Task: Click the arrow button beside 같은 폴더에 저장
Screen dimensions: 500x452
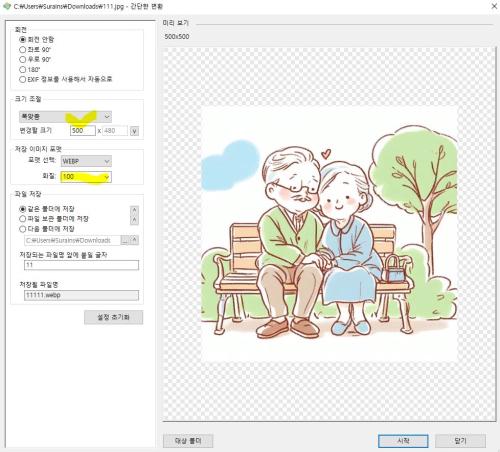Action: (134, 210)
